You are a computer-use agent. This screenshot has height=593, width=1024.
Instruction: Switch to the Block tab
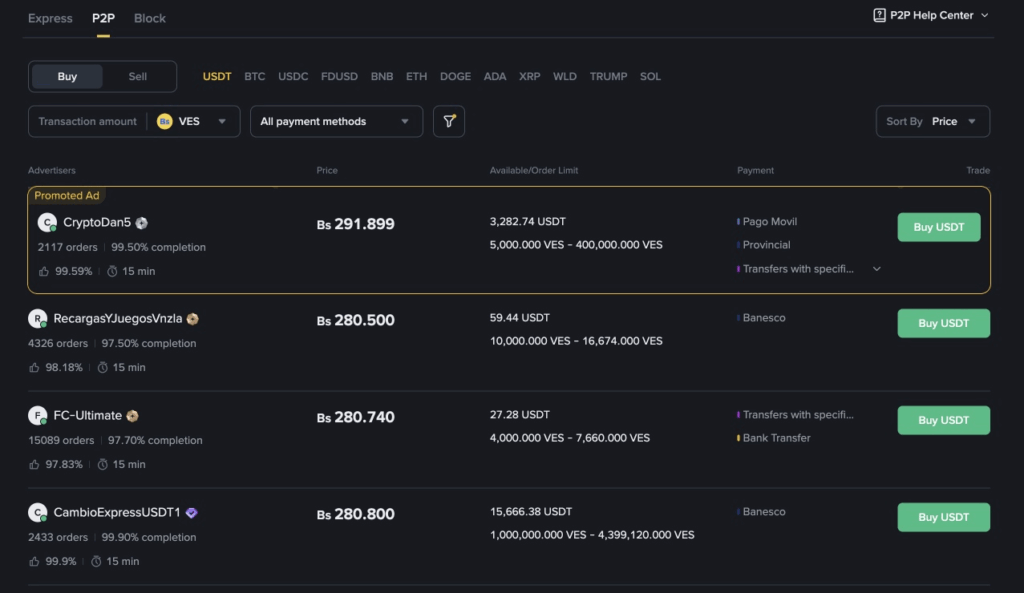(x=150, y=18)
